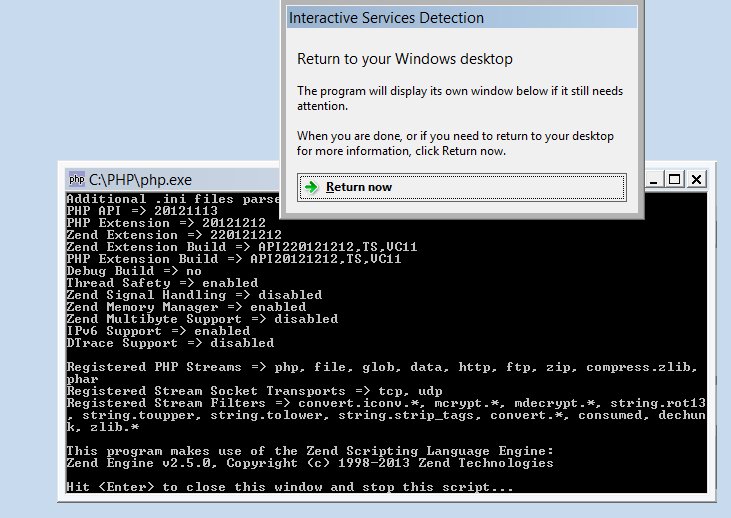Click the 'Zend Extension Build' line
Viewport: 731px width, 518px height.
tap(241, 247)
